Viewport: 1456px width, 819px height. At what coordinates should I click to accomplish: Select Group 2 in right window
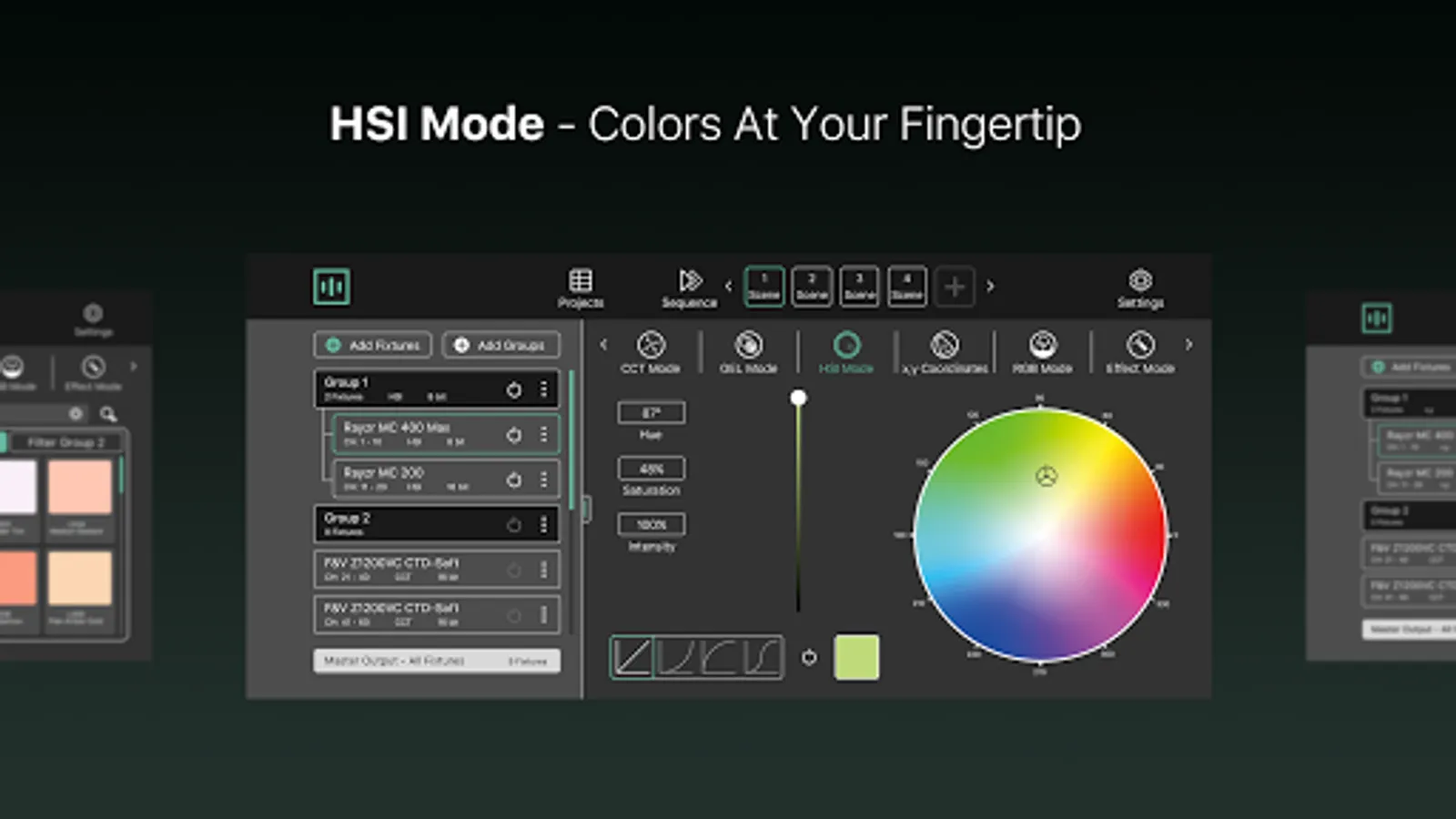(x=1409, y=515)
